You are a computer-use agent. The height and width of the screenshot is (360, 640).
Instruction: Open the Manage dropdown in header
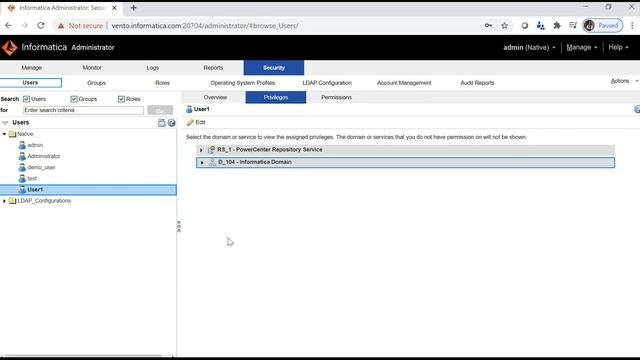(582, 47)
